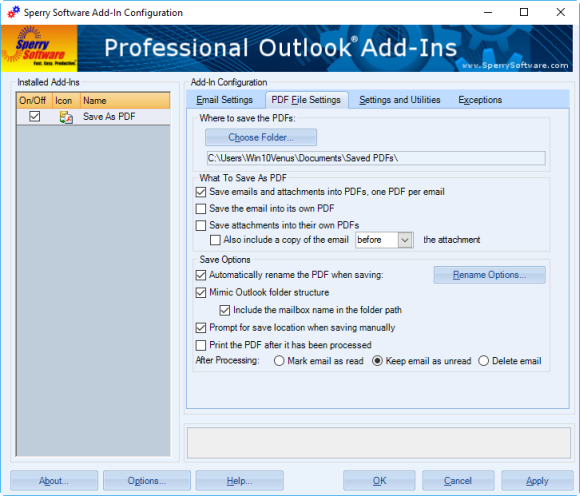Click the save folder path field
The width and height of the screenshot is (580, 496).
pyautogui.click(x=376, y=158)
